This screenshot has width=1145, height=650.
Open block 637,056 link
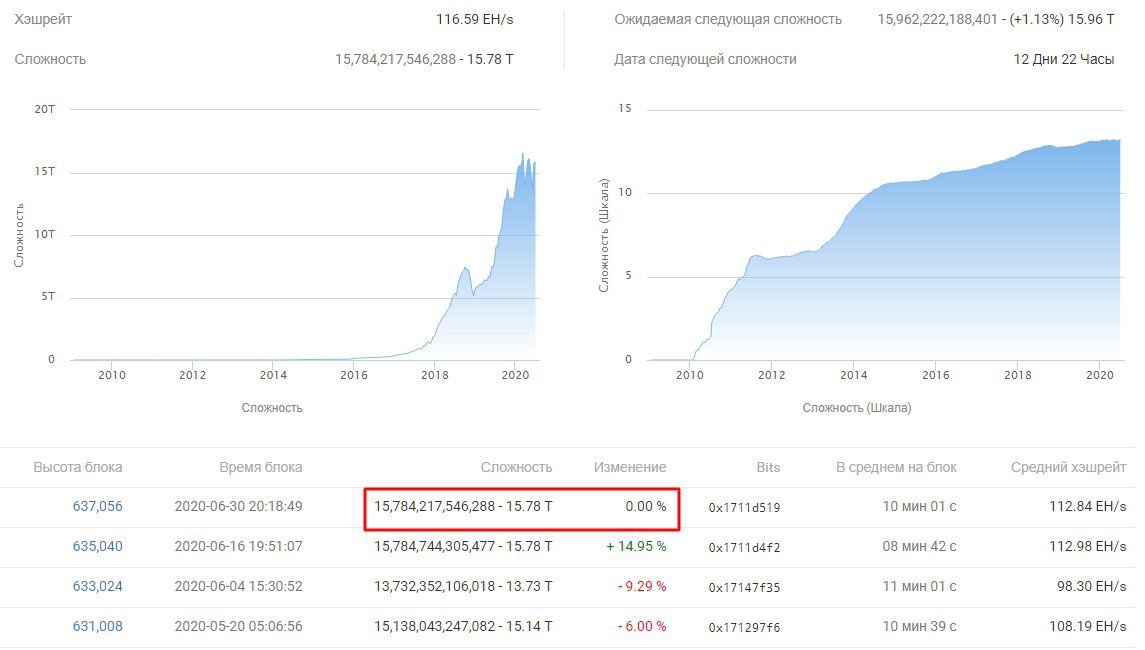[97, 506]
